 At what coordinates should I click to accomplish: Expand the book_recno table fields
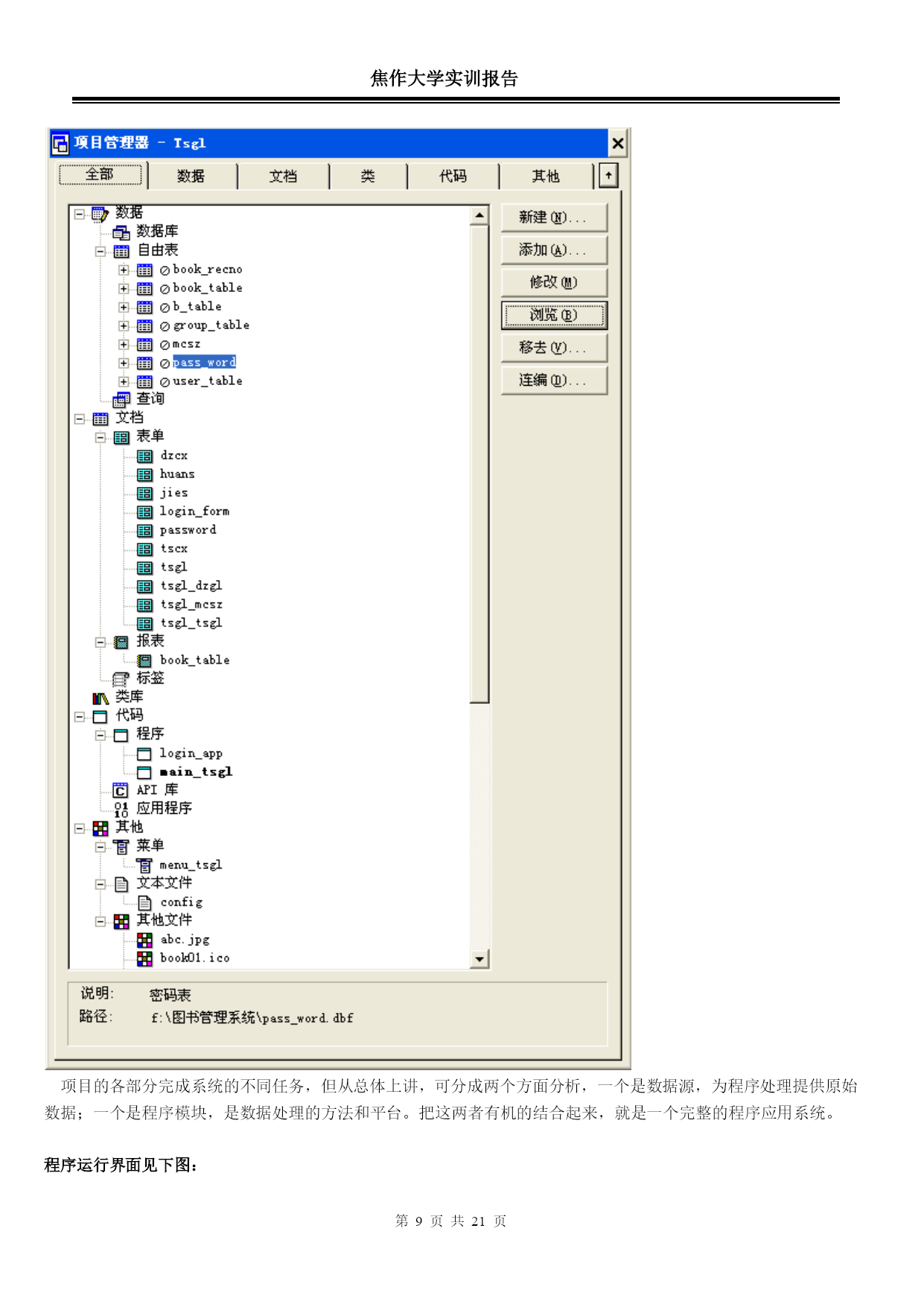(x=124, y=270)
